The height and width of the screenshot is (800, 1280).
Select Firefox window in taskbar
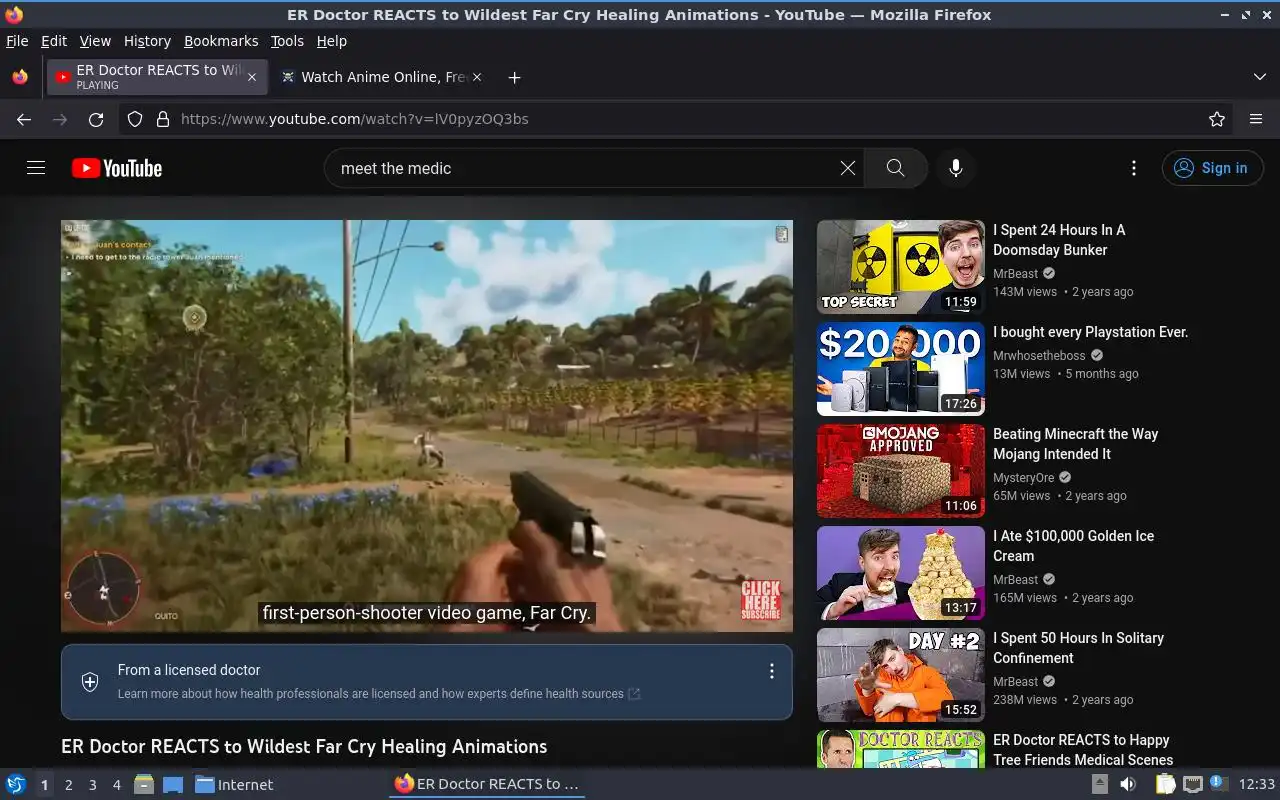point(487,785)
